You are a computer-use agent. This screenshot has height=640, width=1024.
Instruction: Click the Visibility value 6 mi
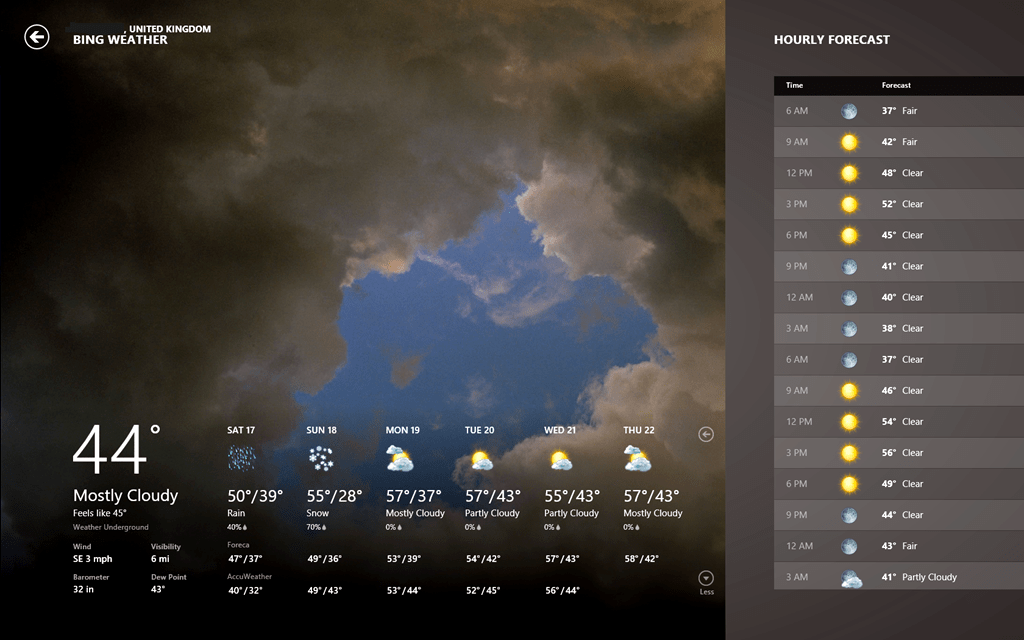click(x=160, y=559)
